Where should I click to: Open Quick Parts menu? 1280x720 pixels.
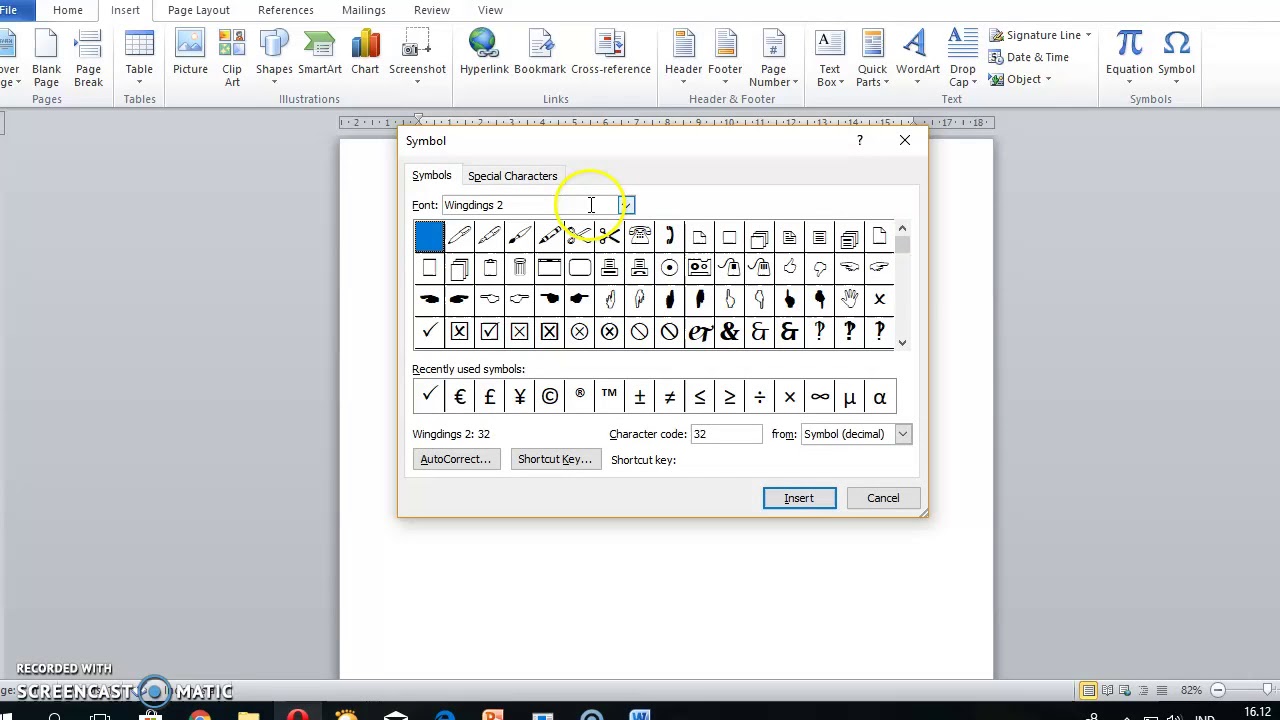(872, 58)
